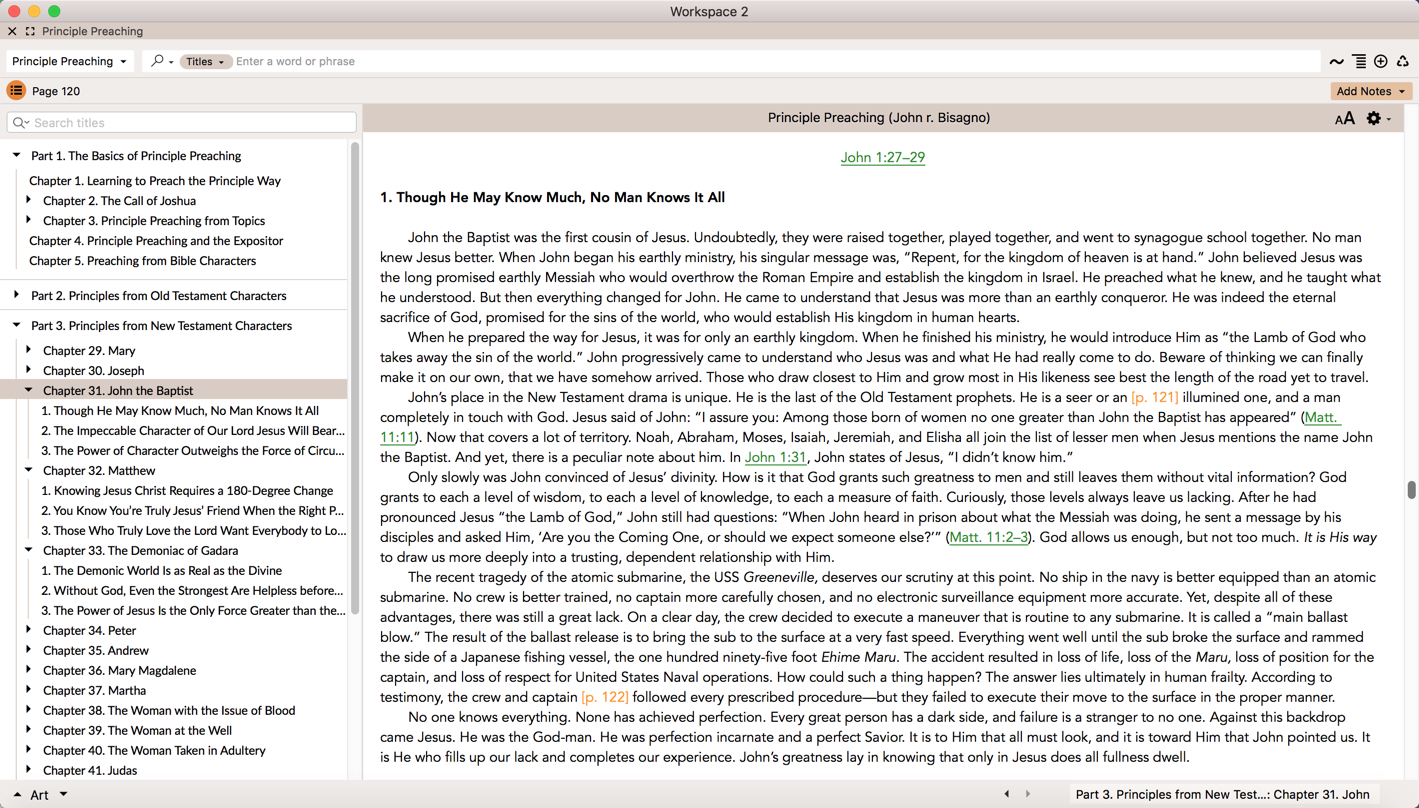
Task: Expand Chapter 39 Woman at the Well
Action: (x=29, y=730)
